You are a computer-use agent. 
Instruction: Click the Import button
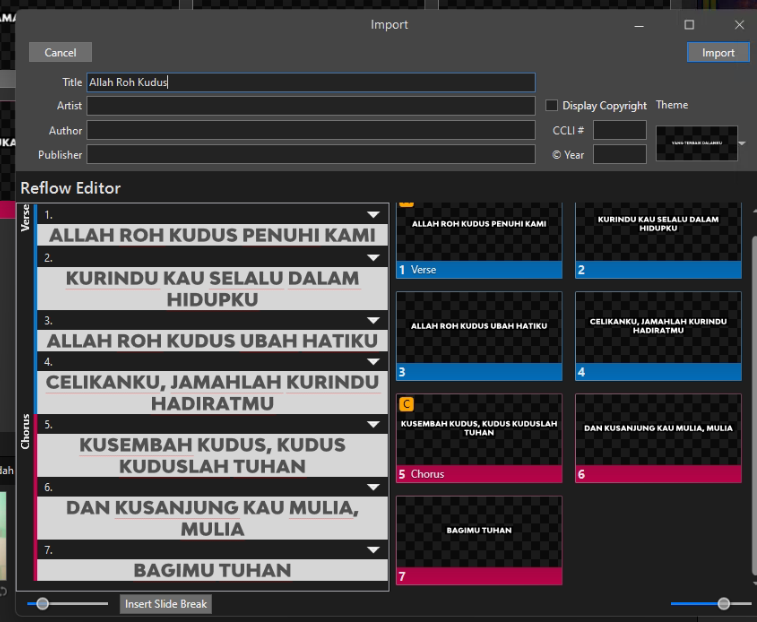click(x=718, y=53)
